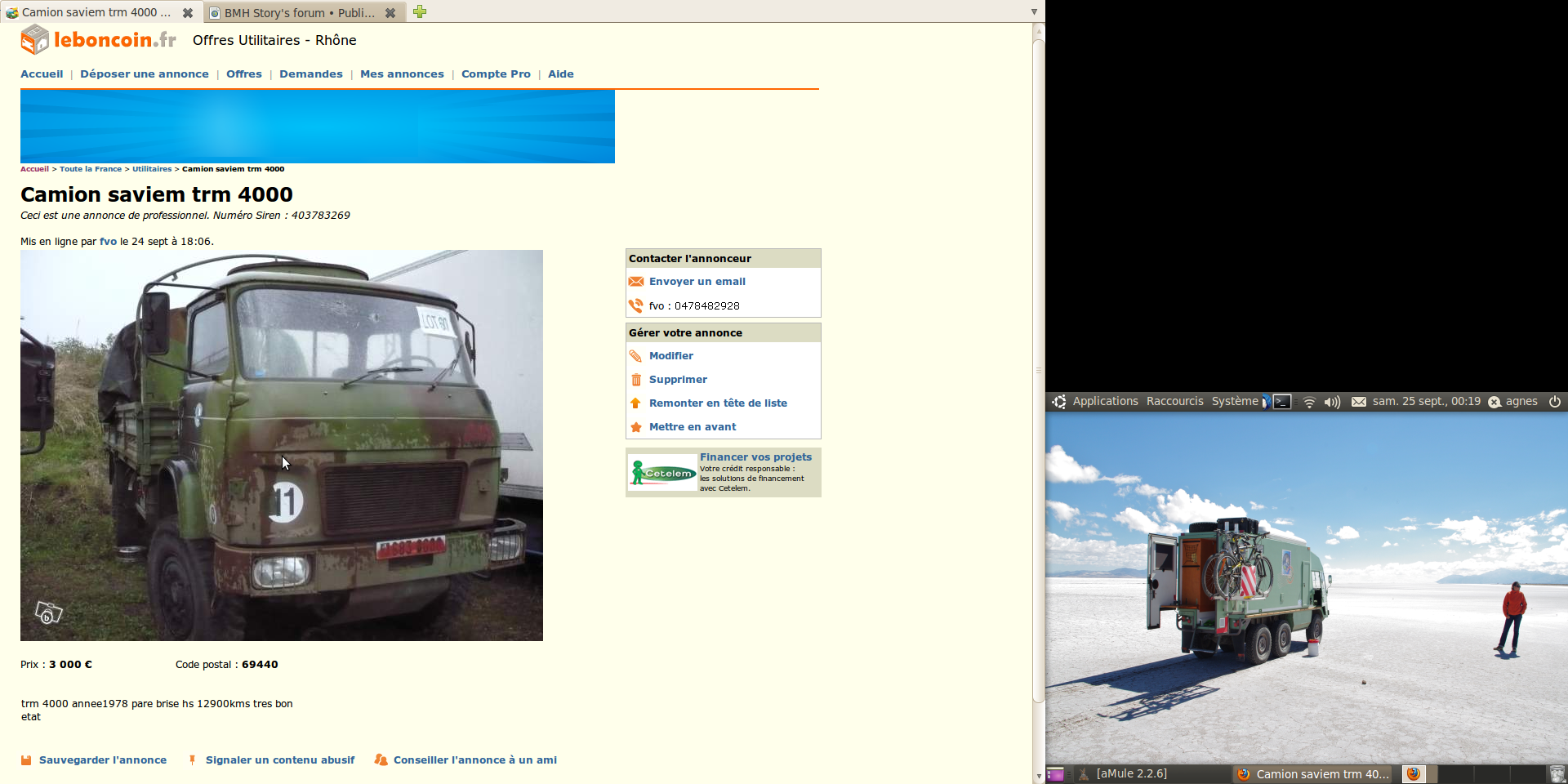This screenshot has width=1568, height=784.
Task: Click Remonter en tête de liste
Action: (x=718, y=403)
